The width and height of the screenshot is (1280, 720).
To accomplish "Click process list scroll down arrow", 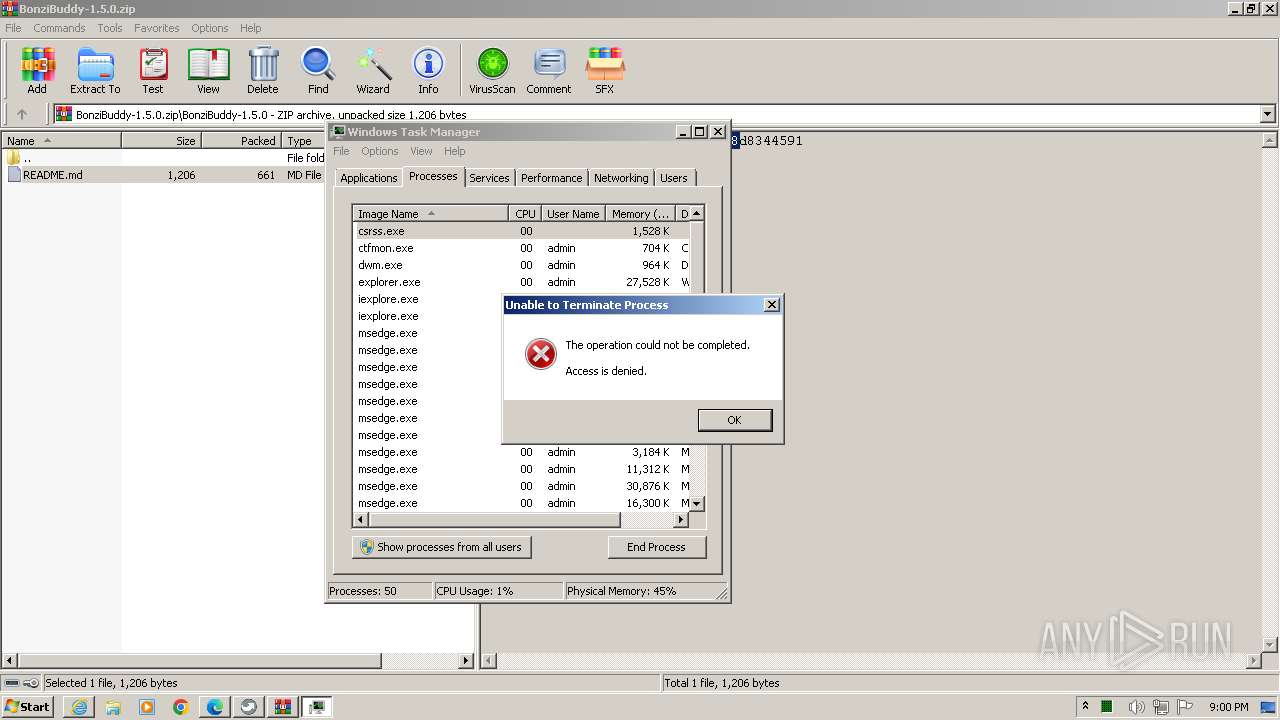I will point(697,503).
